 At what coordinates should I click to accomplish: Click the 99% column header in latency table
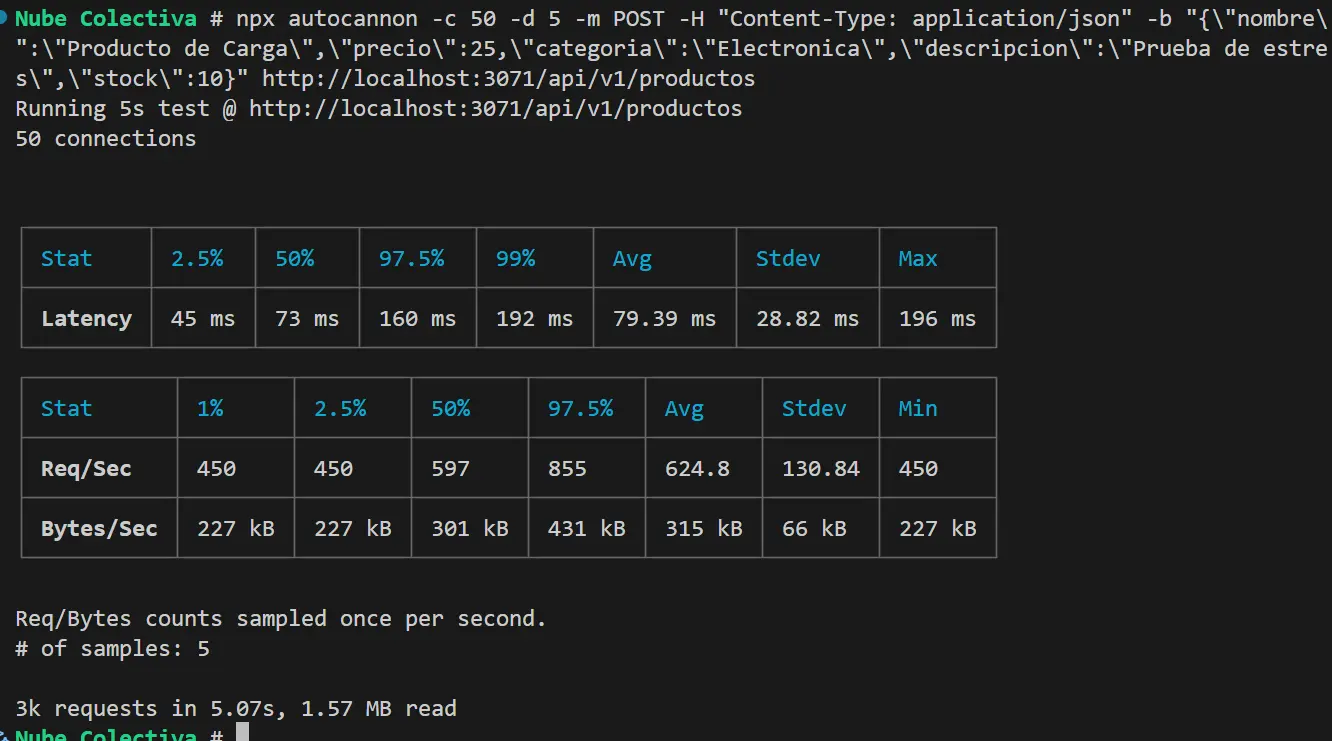pos(515,258)
